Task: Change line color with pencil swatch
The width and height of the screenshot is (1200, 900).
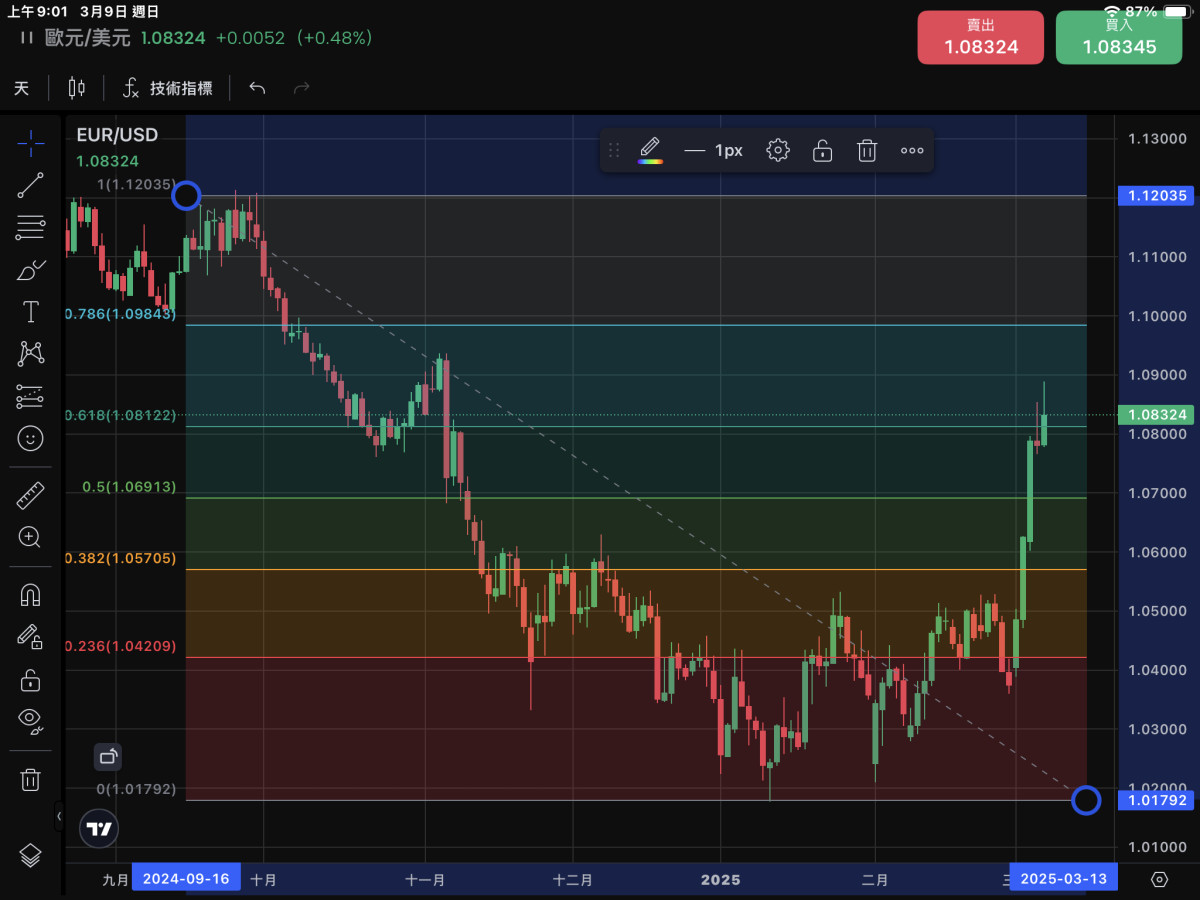Action: pos(650,151)
